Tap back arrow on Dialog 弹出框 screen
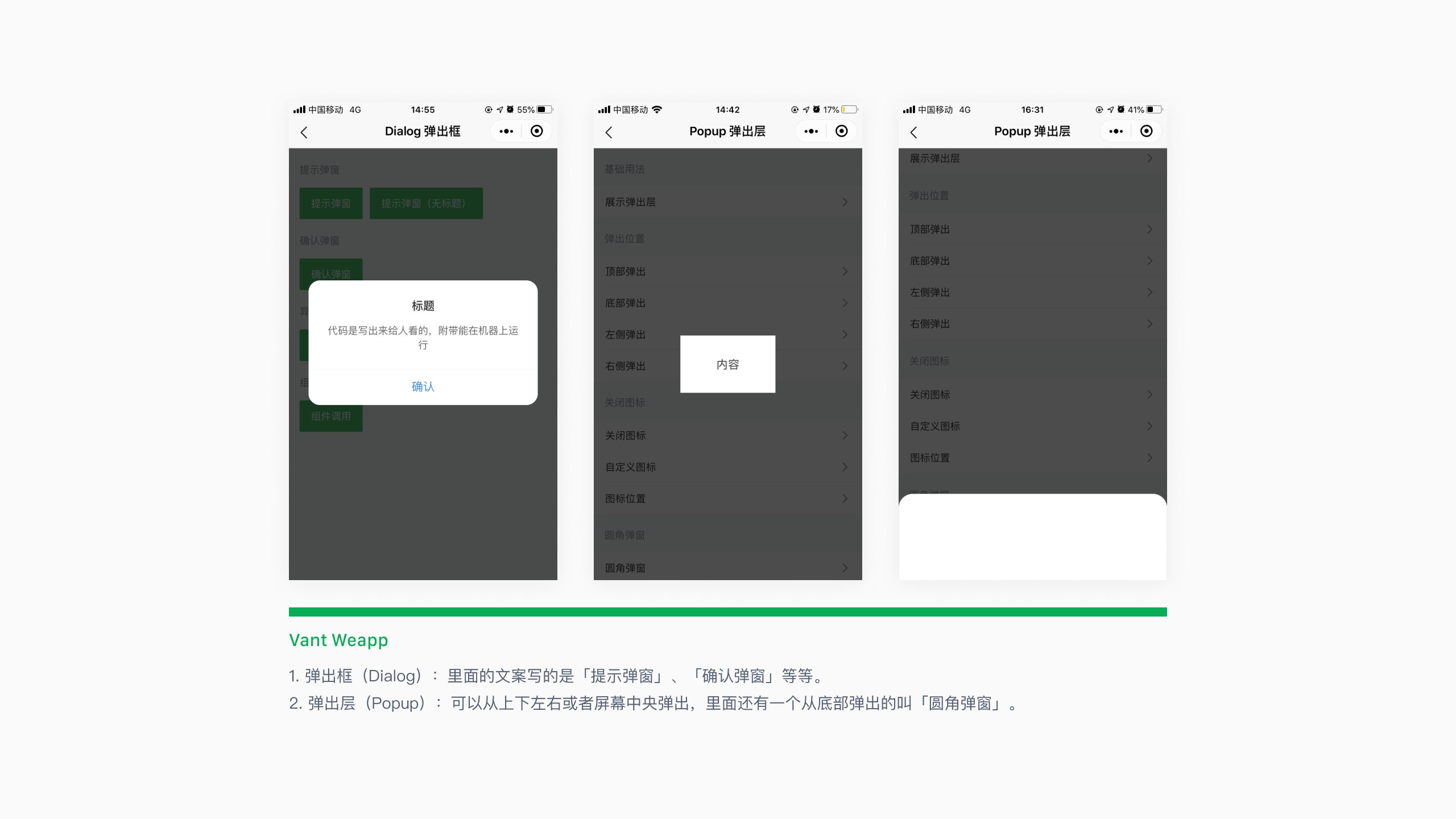The width and height of the screenshot is (1456, 819). point(304,133)
